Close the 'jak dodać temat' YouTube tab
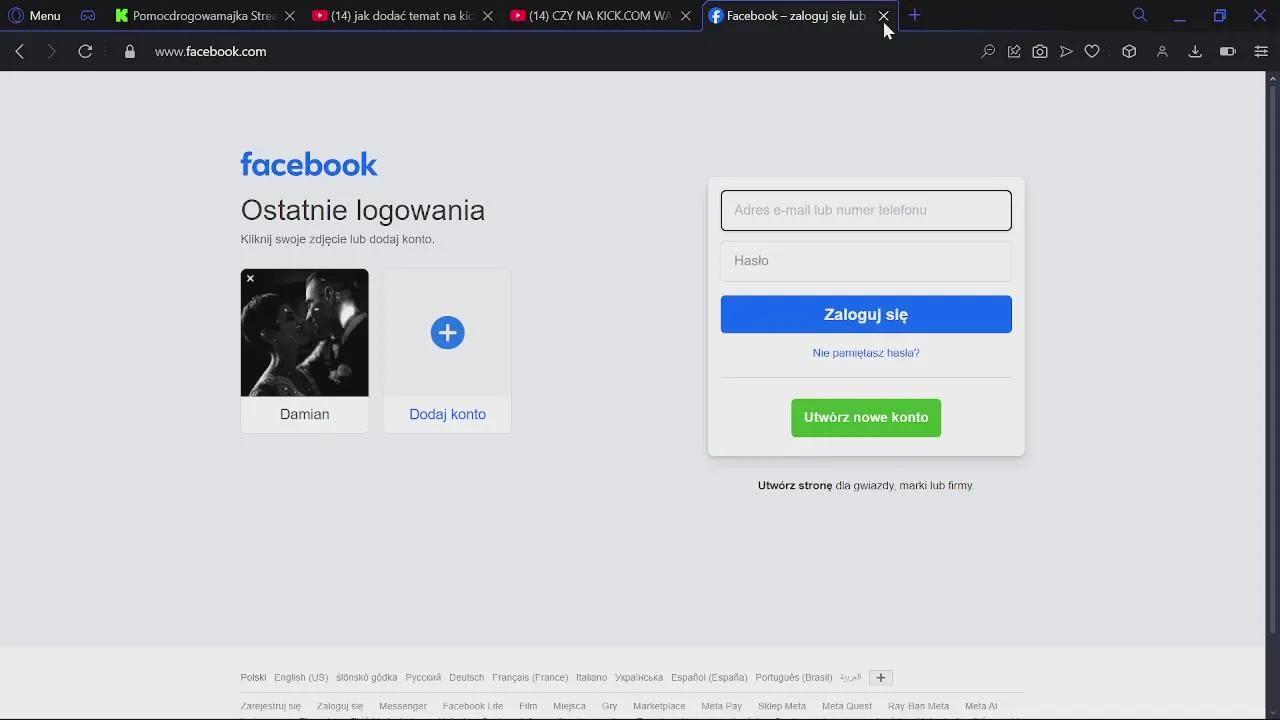This screenshot has width=1280, height=720. coord(488,16)
